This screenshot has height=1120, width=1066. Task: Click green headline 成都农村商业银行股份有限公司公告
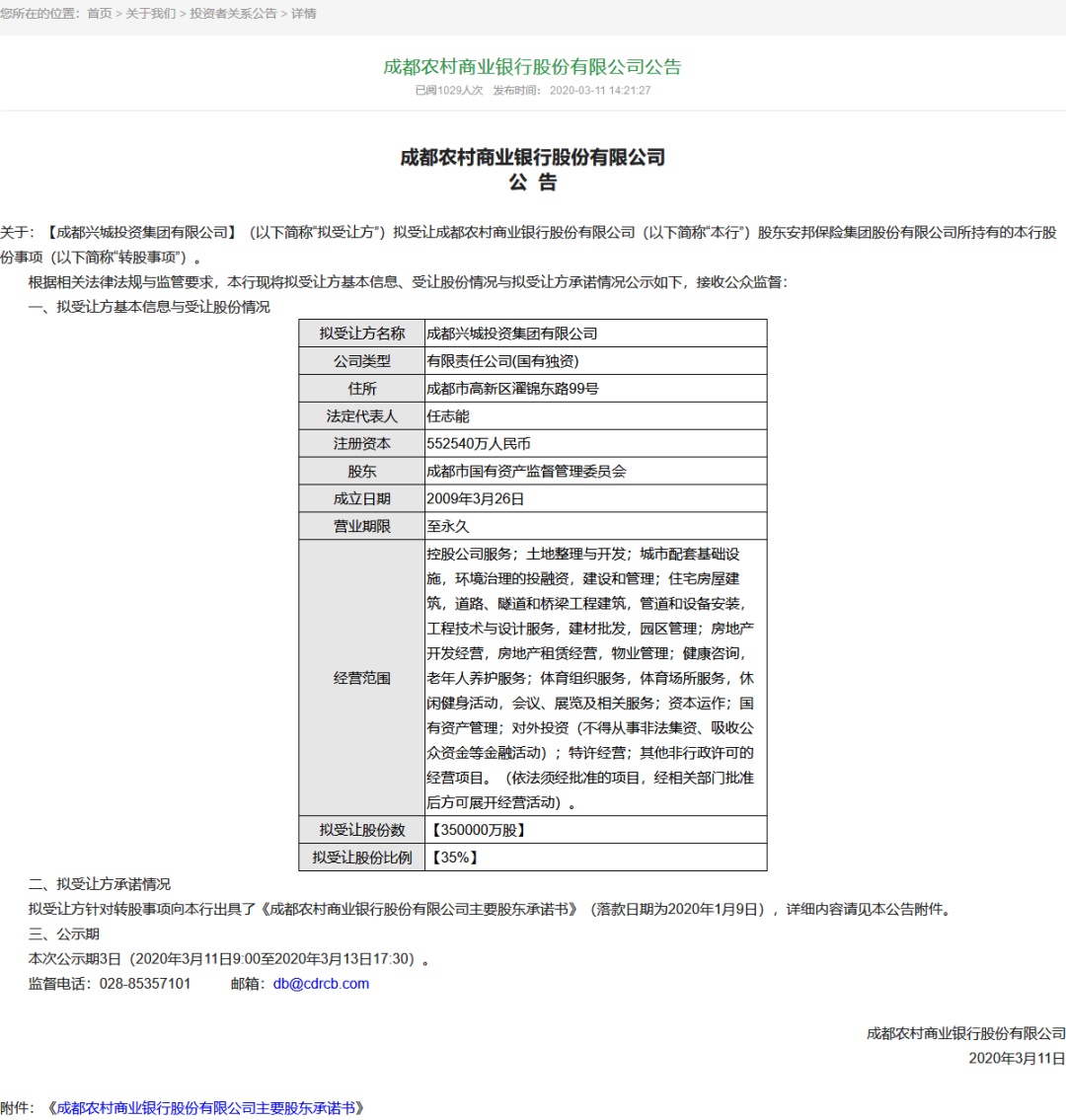coord(532,67)
